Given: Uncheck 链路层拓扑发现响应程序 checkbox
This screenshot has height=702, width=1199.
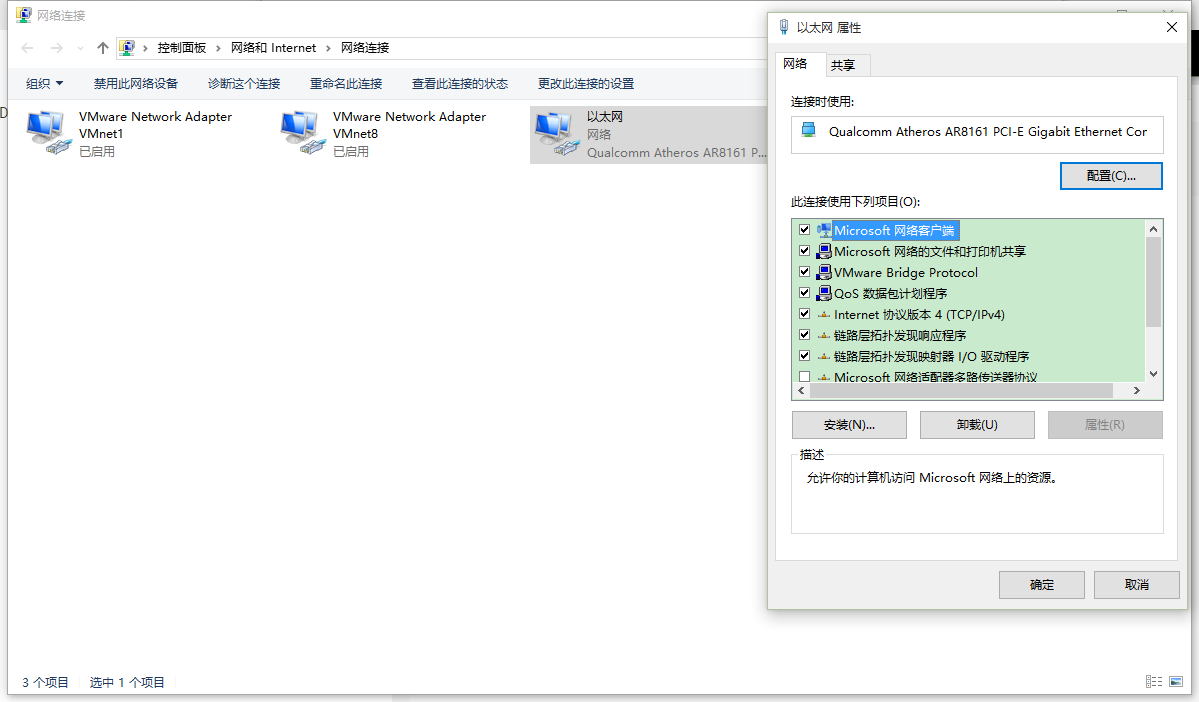Looking at the screenshot, I should [x=804, y=335].
